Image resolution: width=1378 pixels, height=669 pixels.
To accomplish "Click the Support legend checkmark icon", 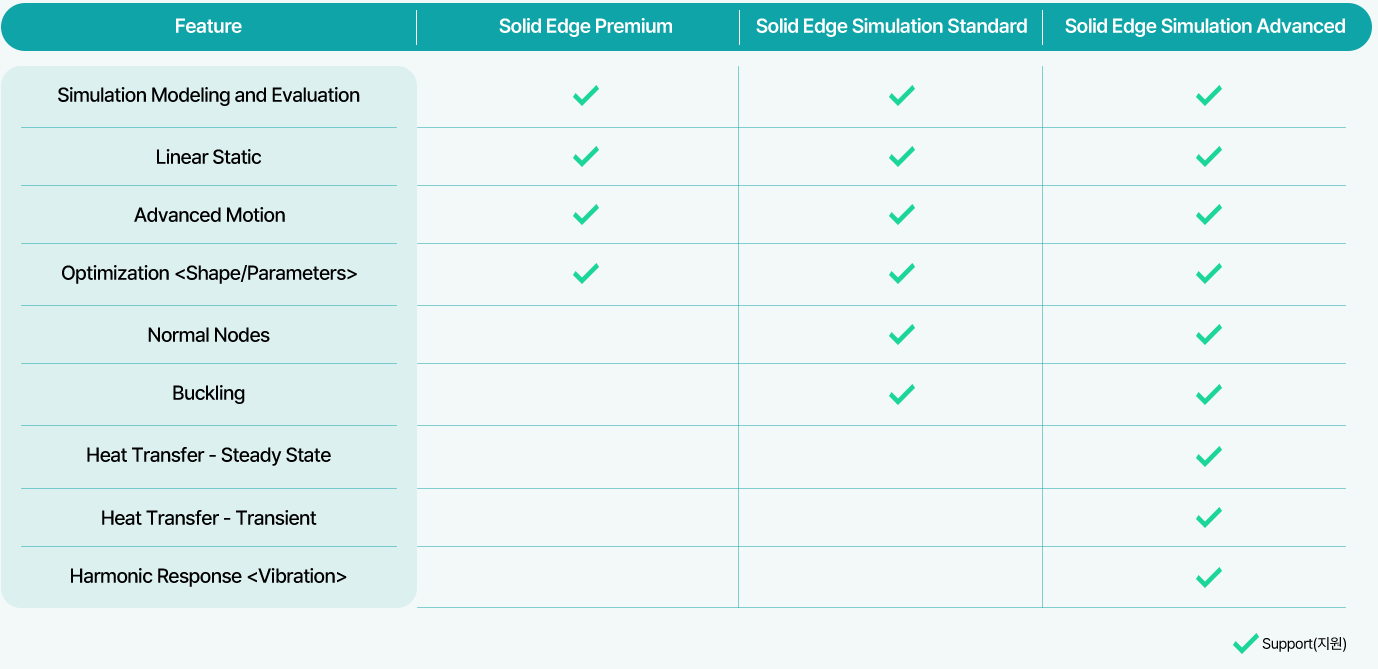I will [x=1246, y=643].
